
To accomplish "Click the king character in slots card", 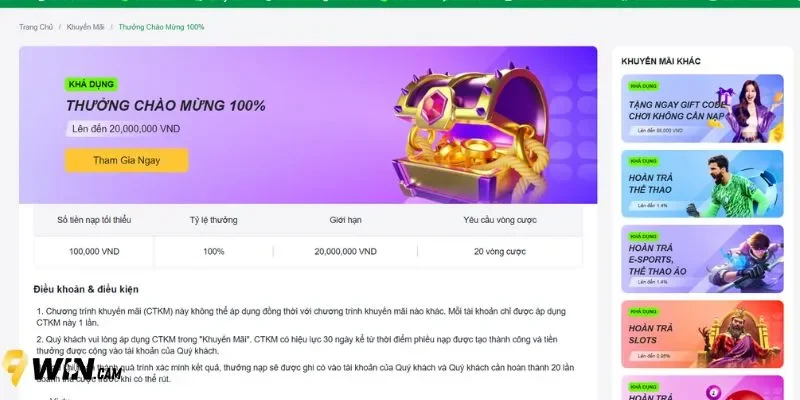I will pyautogui.click(x=739, y=339).
